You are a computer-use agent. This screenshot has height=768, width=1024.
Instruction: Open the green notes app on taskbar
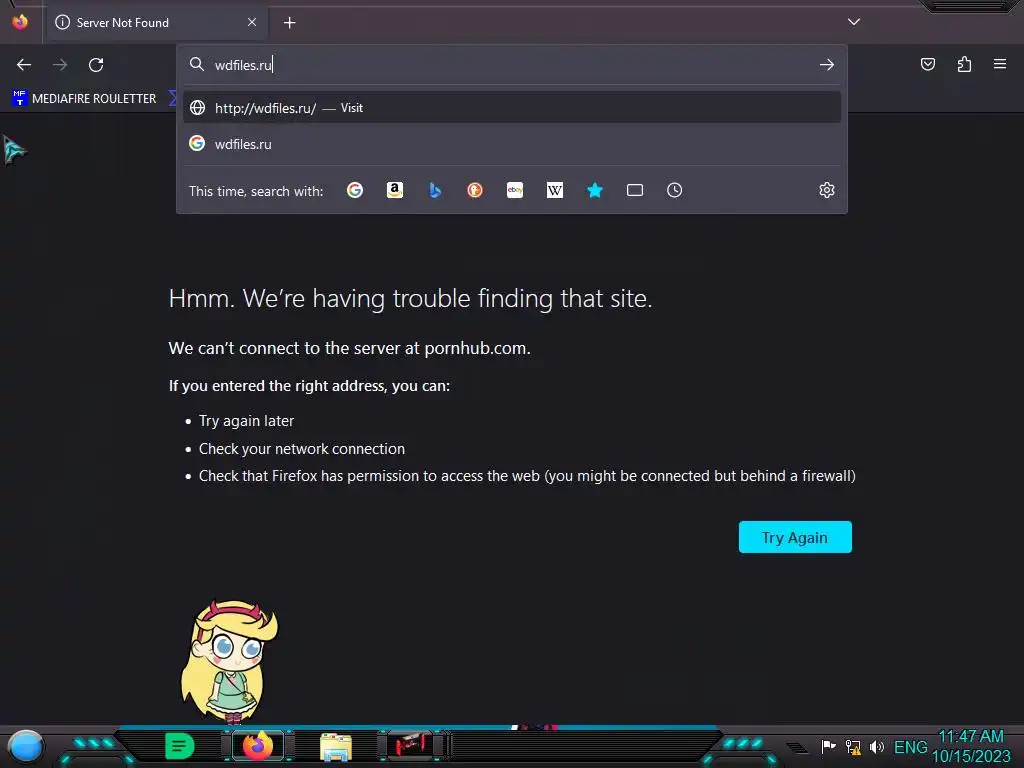coord(179,746)
